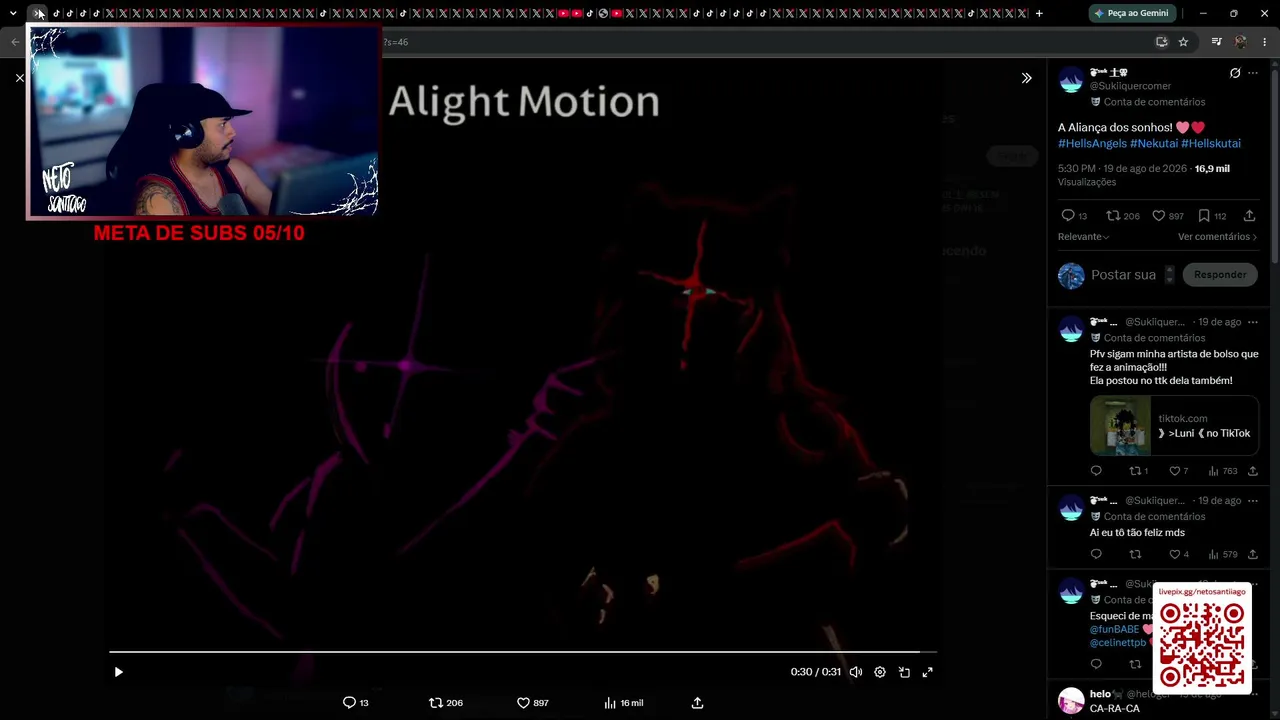
Task: Open the Luni no TikTok link card
Action: click(1174, 426)
